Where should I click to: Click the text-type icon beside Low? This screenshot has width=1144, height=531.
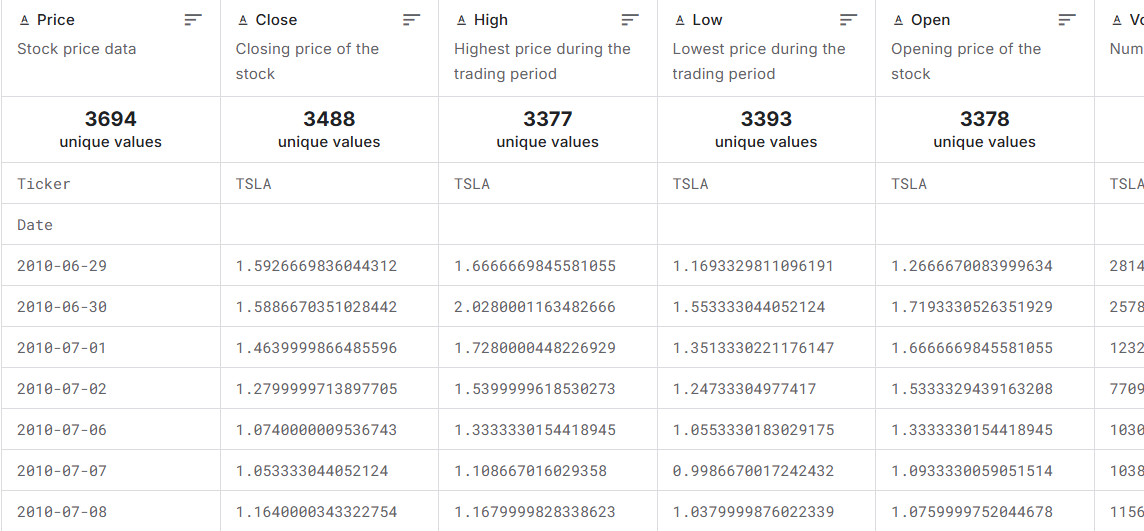(680, 20)
